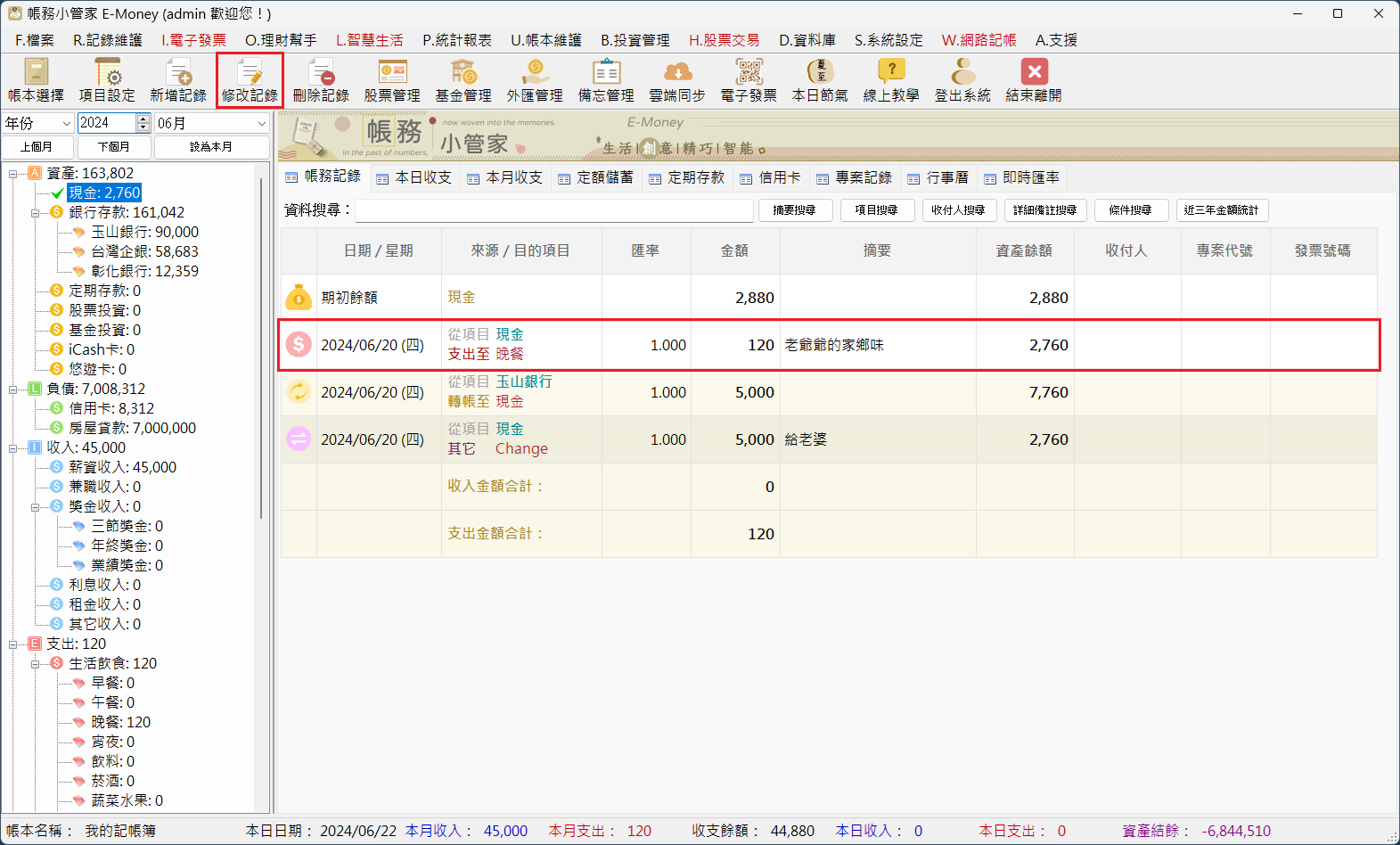Click 摘要搜尋 button
Screen dimensions: 1400x845
point(794,210)
